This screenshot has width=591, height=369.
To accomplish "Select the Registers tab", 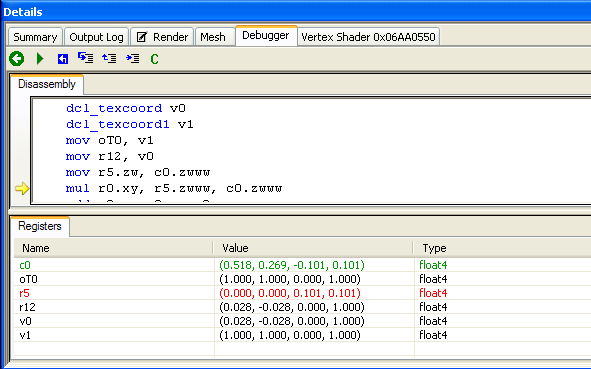I will (40, 226).
